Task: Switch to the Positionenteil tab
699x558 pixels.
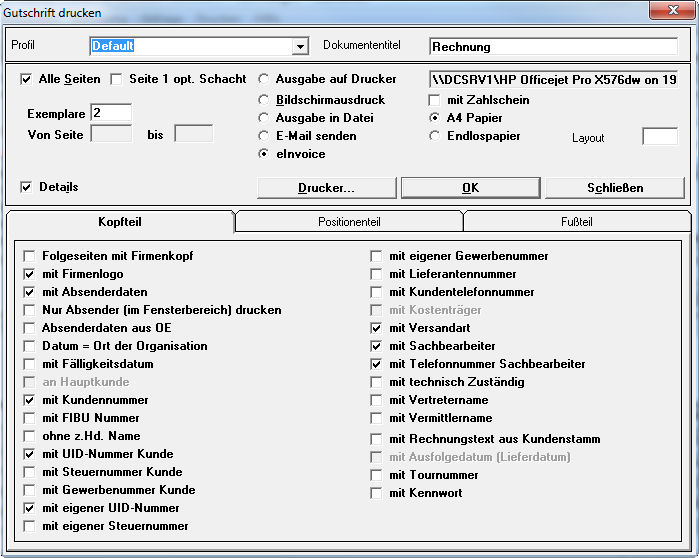Action: (x=348, y=221)
